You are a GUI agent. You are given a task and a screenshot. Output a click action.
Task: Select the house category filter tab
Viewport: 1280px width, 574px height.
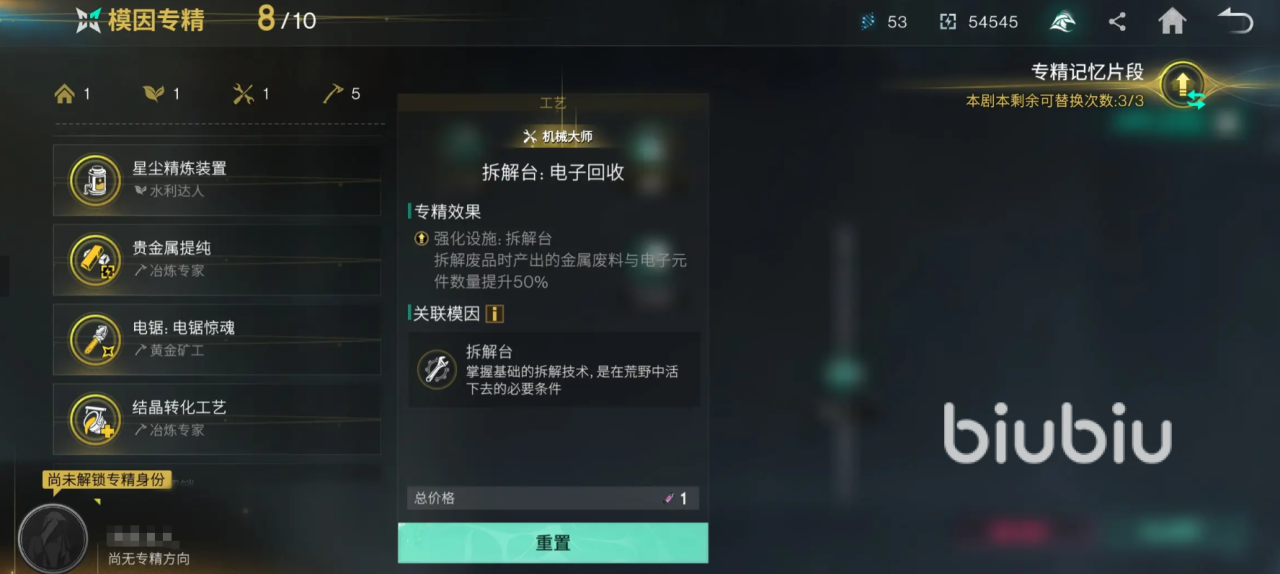pyautogui.click(x=73, y=94)
